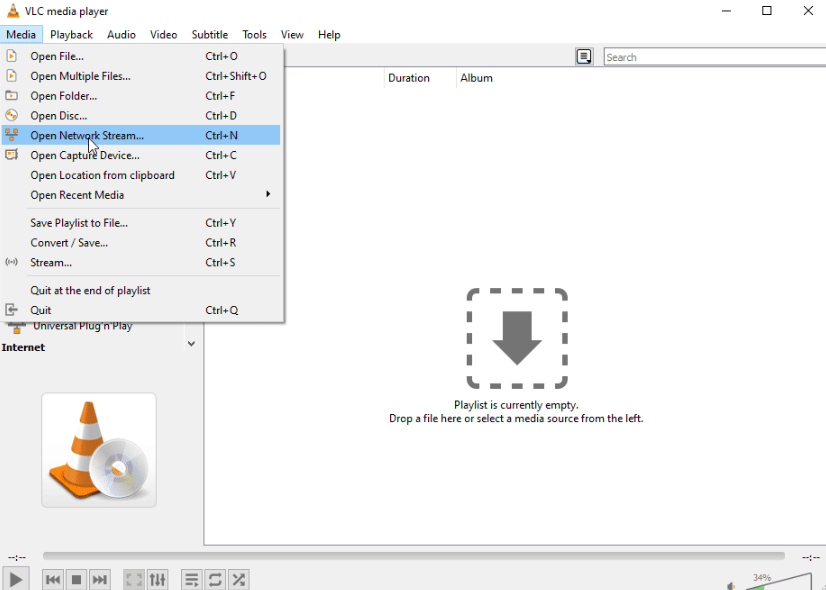Toggle the playlist view button

192,580
